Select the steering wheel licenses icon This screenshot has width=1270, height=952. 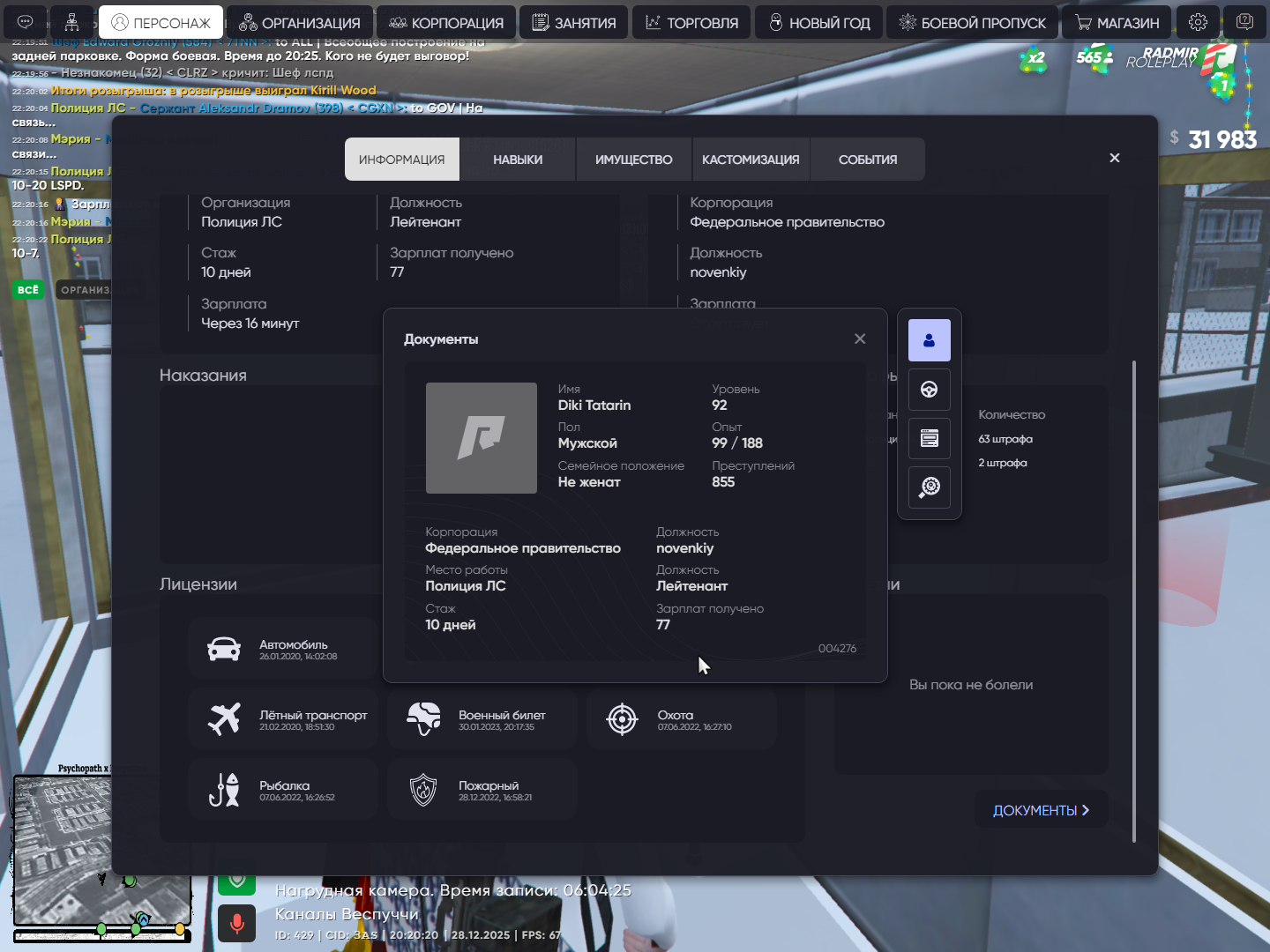[x=929, y=390]
